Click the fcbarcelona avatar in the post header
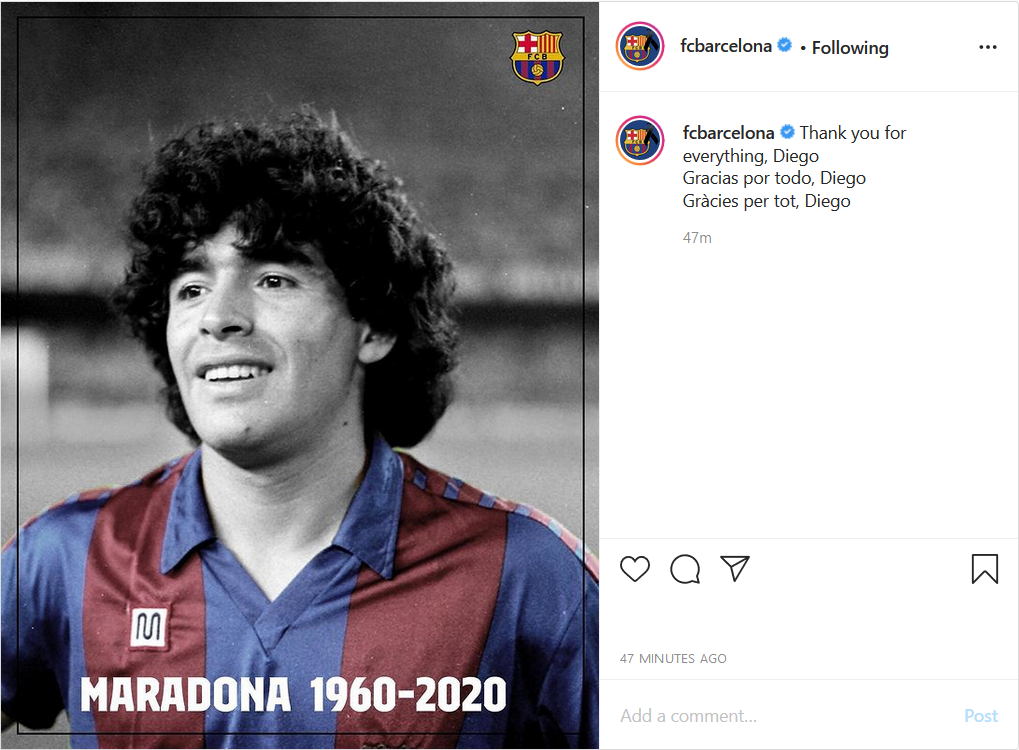The image size is (1019, 750). (639, 46)
